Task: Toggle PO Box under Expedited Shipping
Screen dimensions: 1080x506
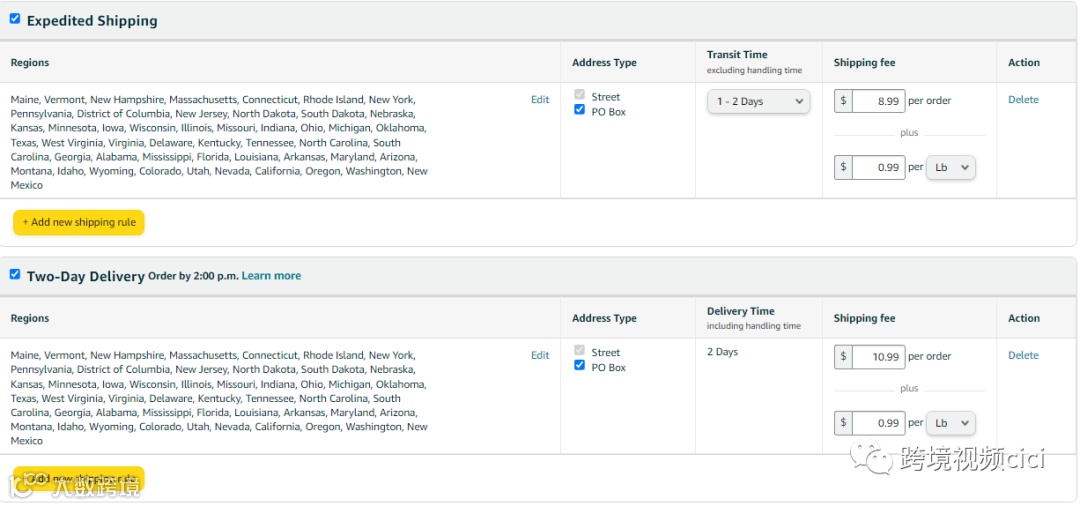Action: [x=580, y=111]
